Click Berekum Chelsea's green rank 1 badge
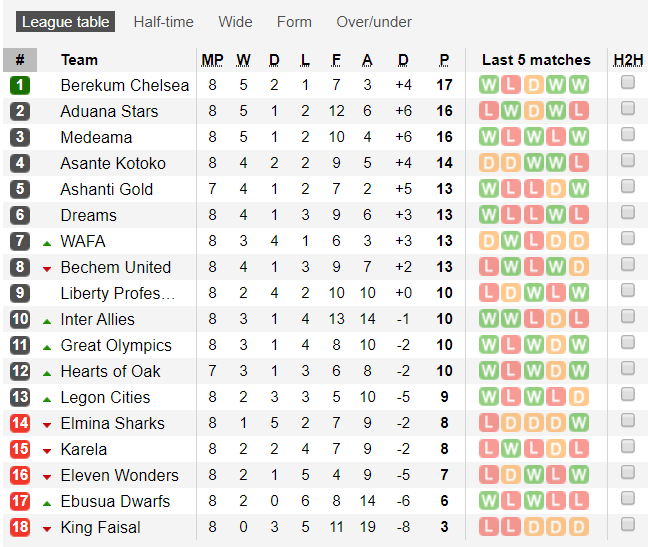Viewport: 648px width, 547px height. pyautogui.click(x=20, y=85)
